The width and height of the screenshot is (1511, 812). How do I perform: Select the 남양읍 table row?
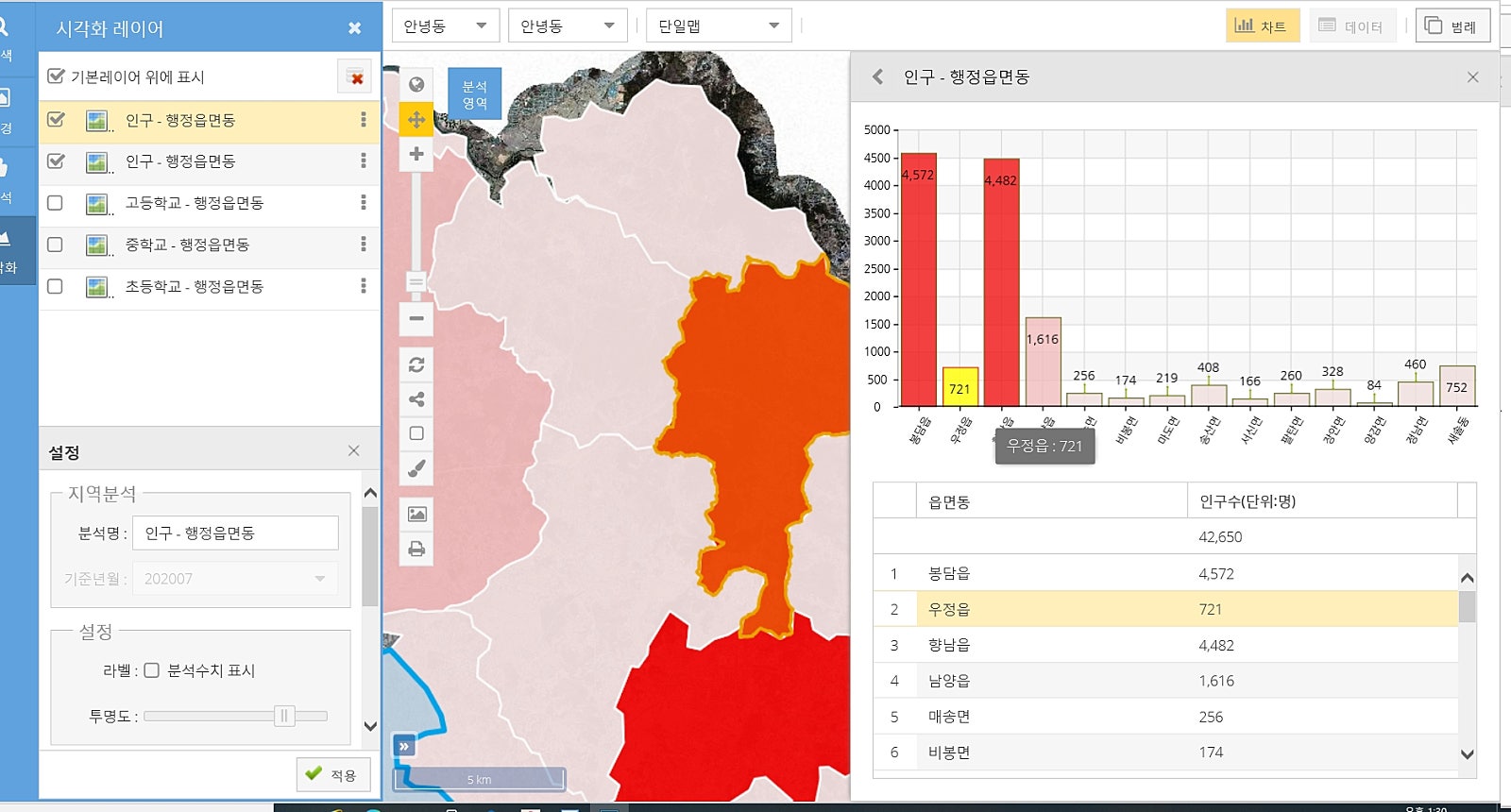(1166, 681)
